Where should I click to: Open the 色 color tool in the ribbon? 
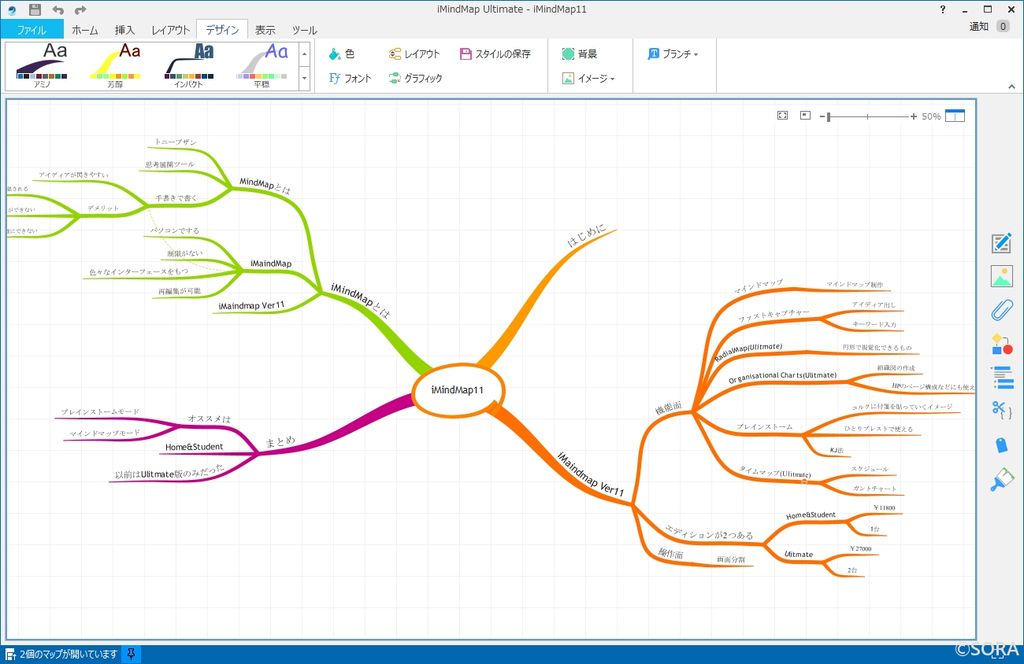(345, 53)
